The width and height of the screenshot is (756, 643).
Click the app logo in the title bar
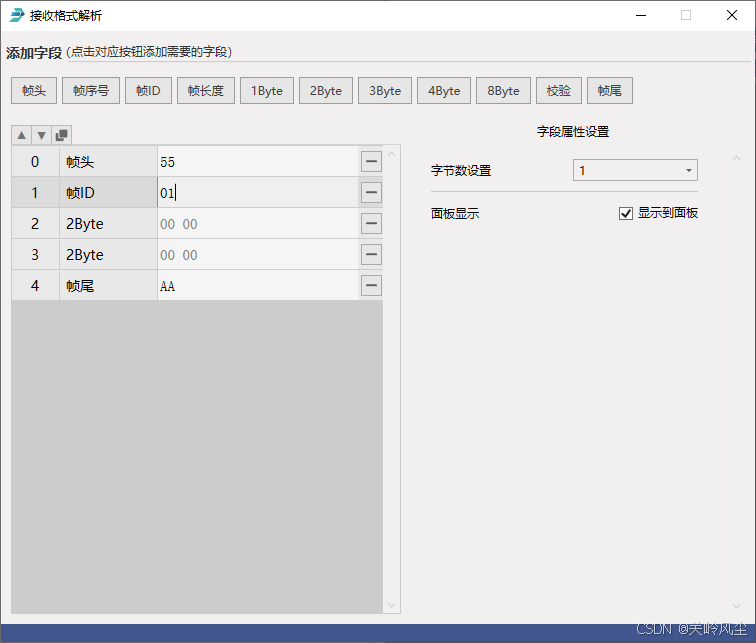click(x=17, y=15)
